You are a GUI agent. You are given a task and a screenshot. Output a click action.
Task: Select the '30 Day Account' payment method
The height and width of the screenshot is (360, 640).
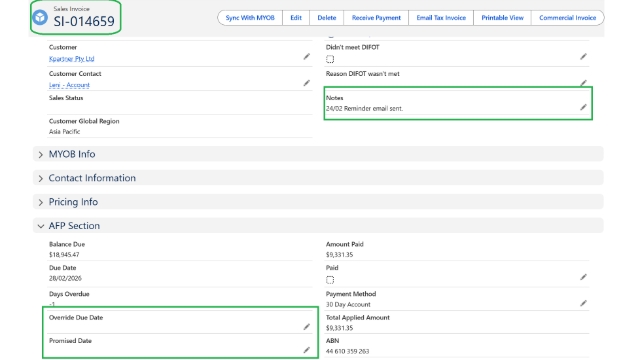tap(348, 304)
